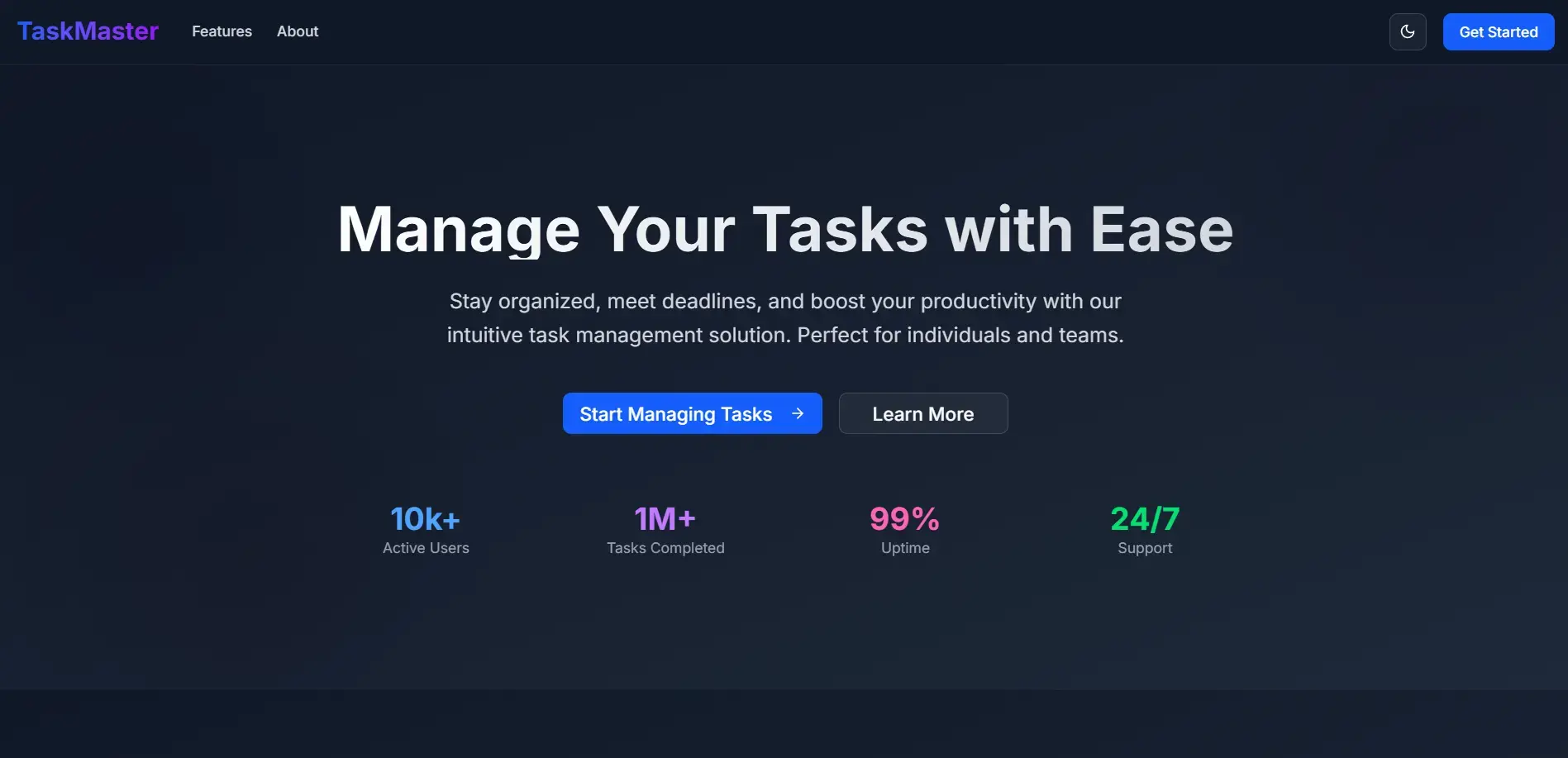Click the 10k+ Active Users stat

pos(425,518)
